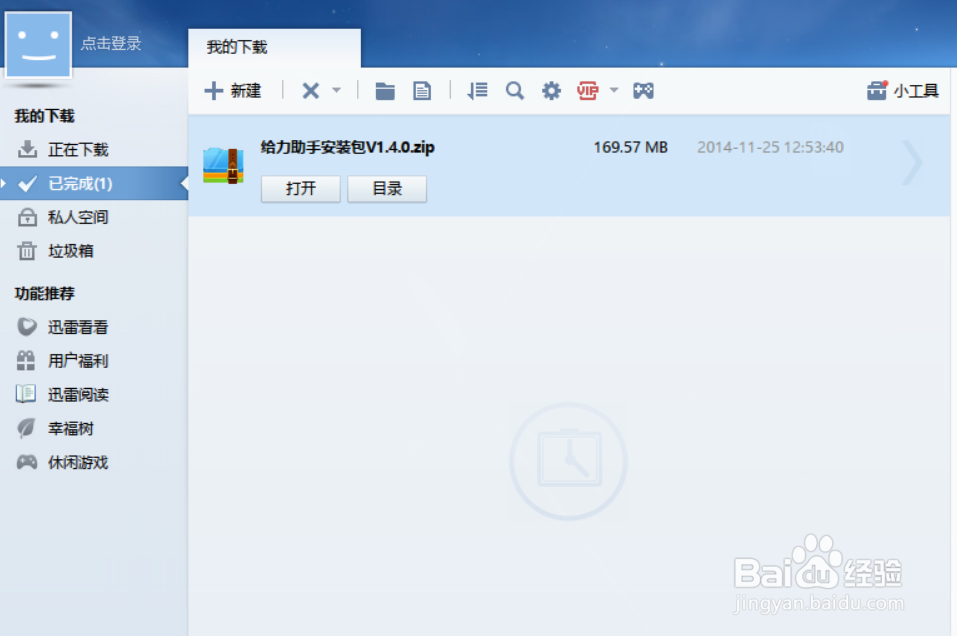Image resolution: width=957 pixels, height=636 pixels.
Task: Click the user avatar image
Action: click(38, 45)
